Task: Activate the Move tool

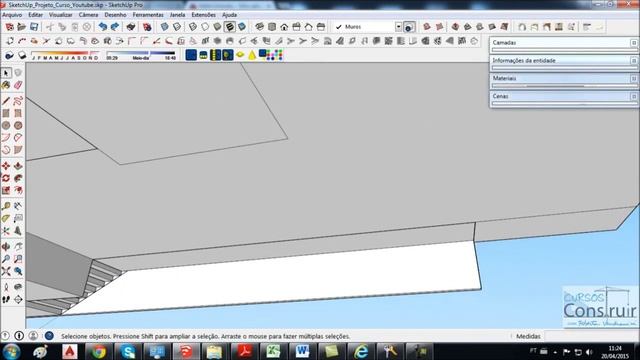Action: click(x=6, y=166)
